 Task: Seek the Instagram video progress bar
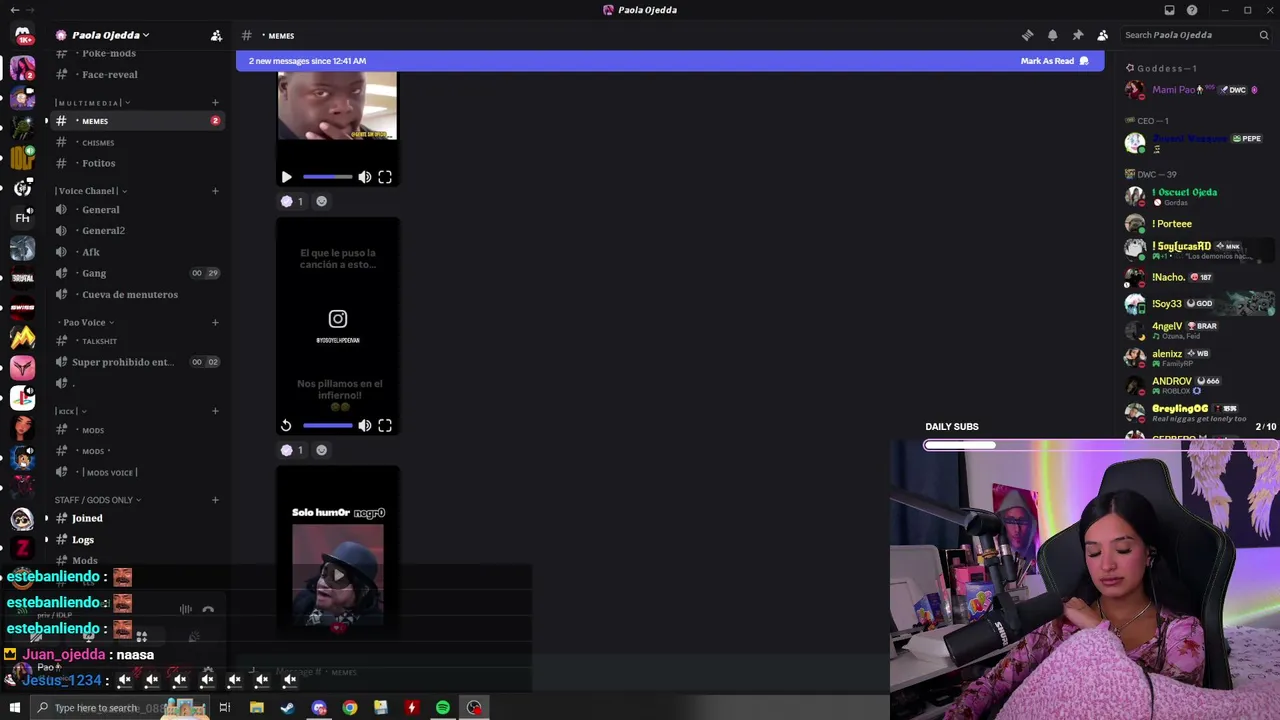coord(328,426)
